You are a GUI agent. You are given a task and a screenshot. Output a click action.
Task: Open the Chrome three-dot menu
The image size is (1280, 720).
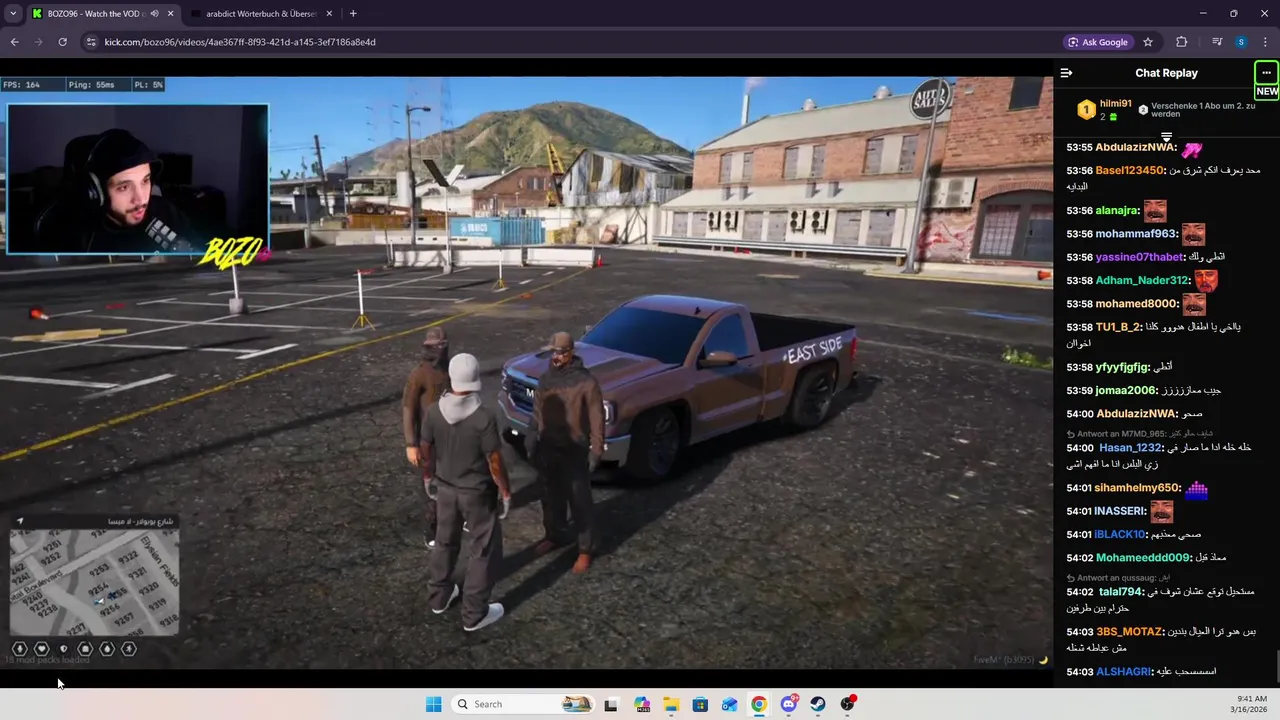tap(1265, 42)
